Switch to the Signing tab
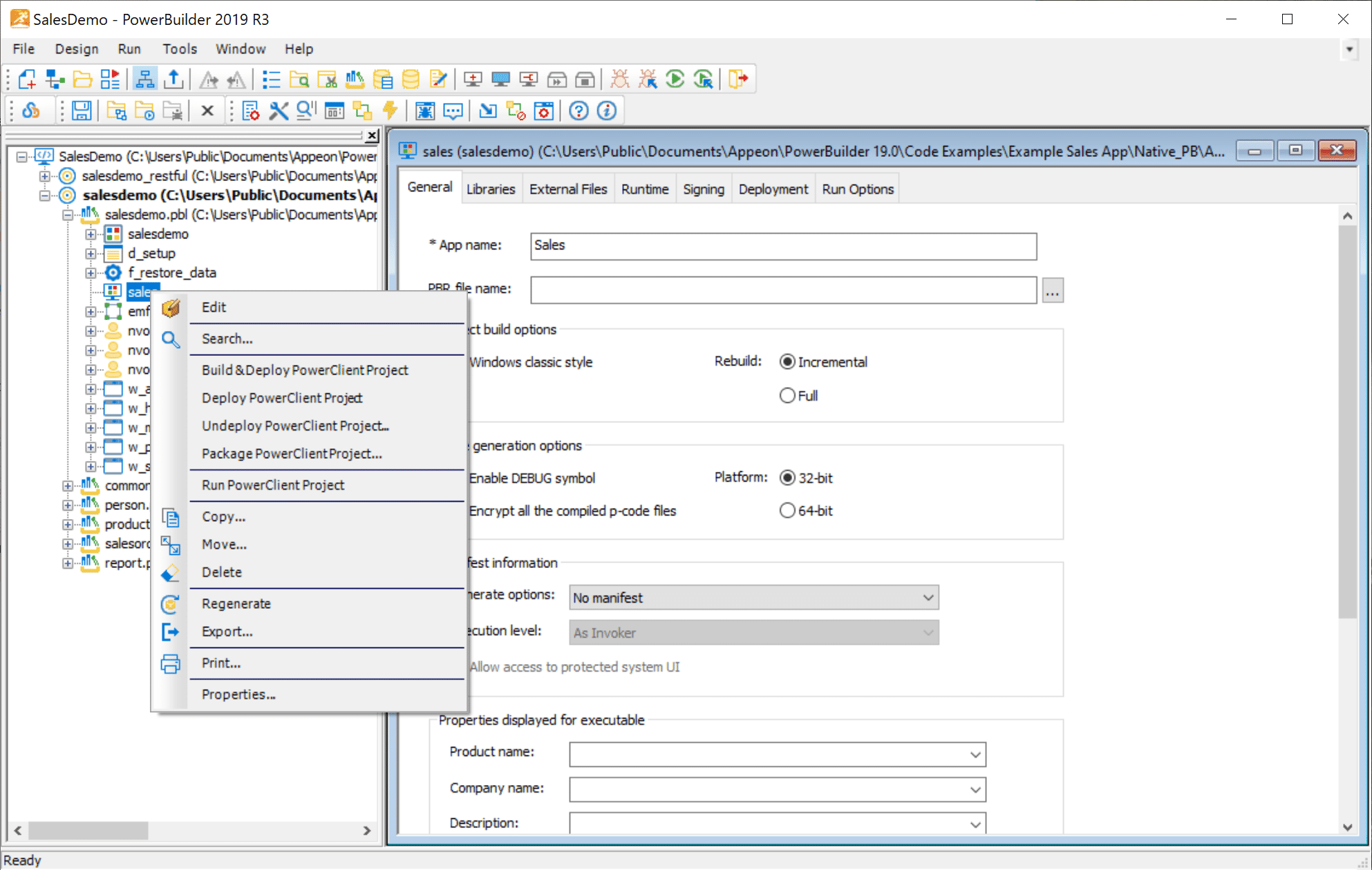1372x870 pixels. point(704,189)
